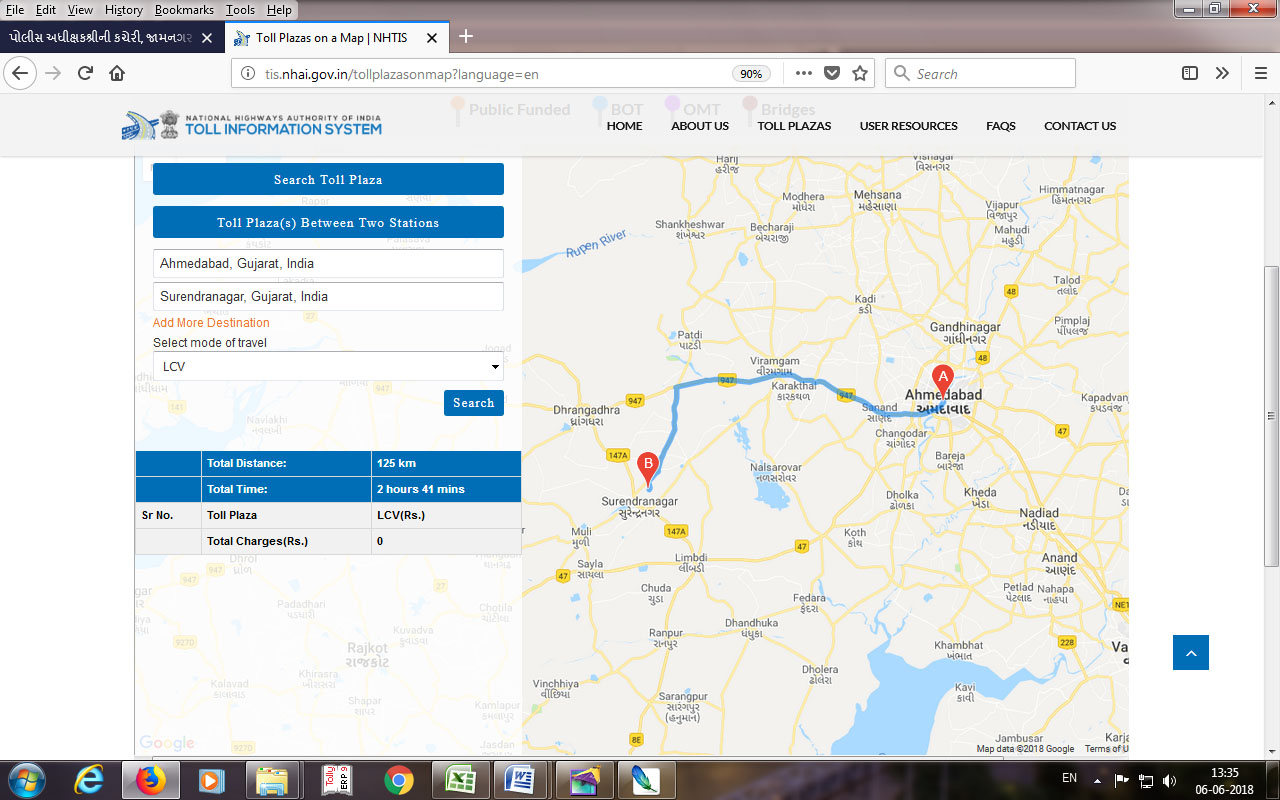Bookmark this page with the star icon
Image resolution: width=1280 pixels, height=800 pixels.
859,73
